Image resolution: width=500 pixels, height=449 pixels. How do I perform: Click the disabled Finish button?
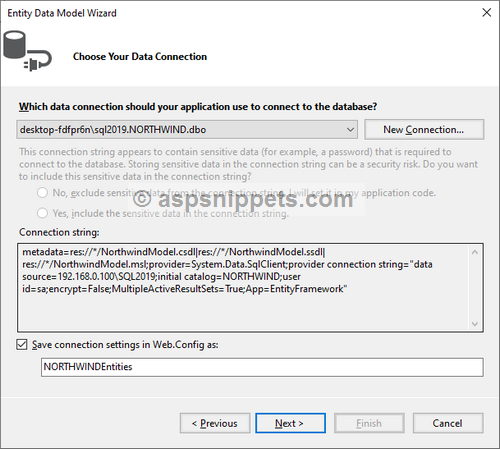pyautogui.click(x=369, y=423)
